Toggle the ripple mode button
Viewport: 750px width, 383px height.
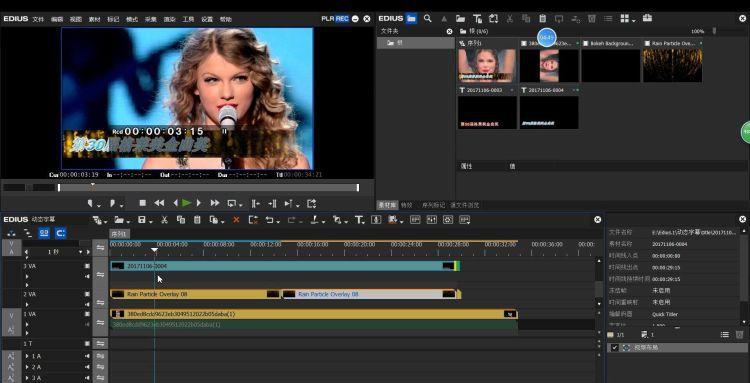click(28, 233)
